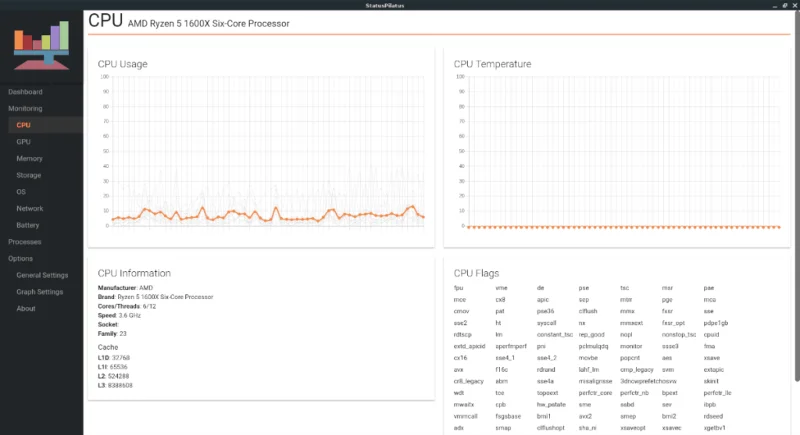This screenshot has height=435, width=800.
Task: Click the CPU Information heading
Action: coord(134,273)
